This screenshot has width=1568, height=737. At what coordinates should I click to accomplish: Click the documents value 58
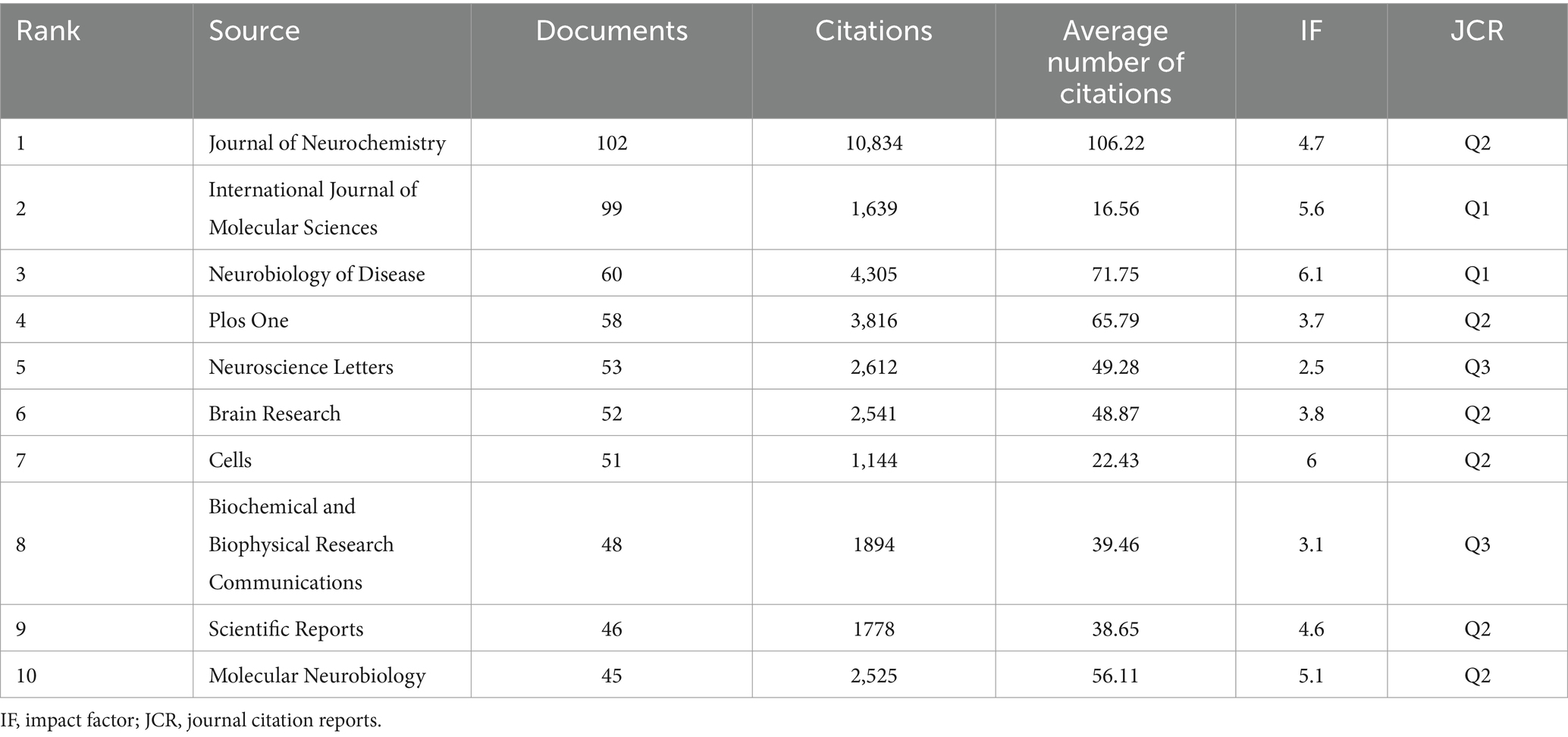(x=611, y=320)
